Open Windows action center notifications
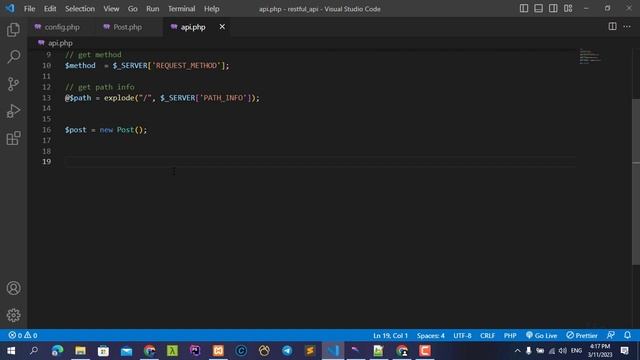640x360 pixels. tap(624, 351)
